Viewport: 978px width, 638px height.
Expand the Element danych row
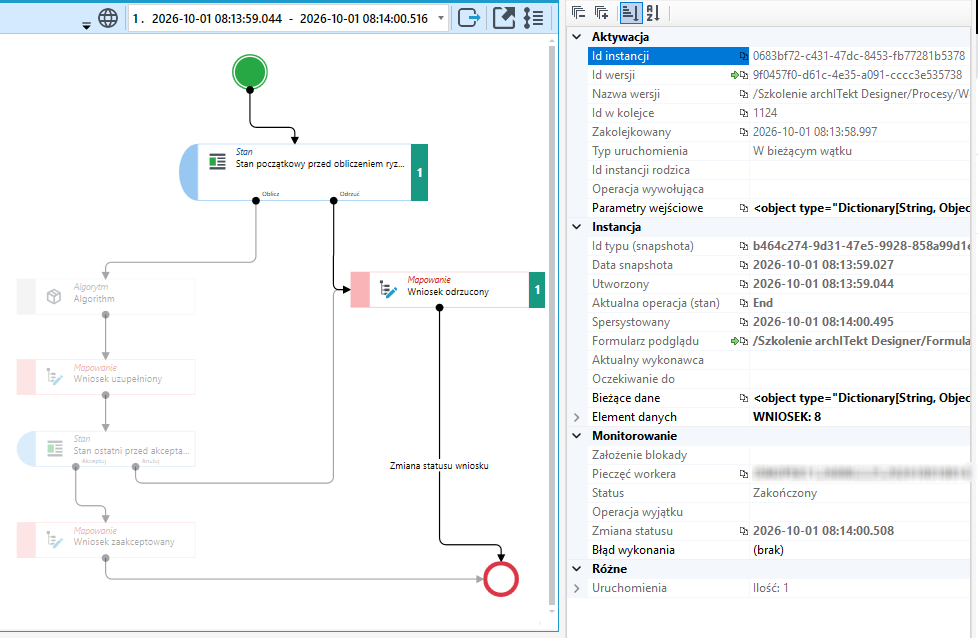(577, 417)
